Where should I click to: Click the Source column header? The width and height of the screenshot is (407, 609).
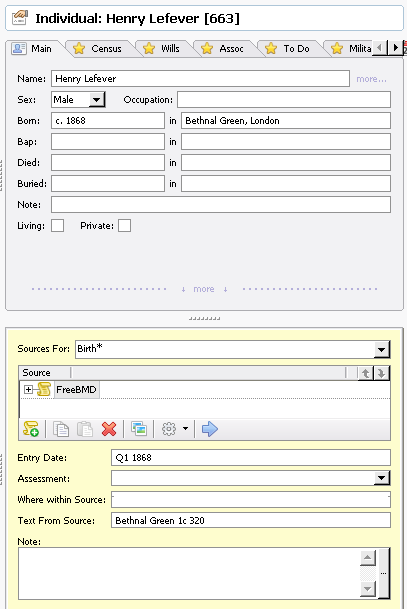point(45,373)
